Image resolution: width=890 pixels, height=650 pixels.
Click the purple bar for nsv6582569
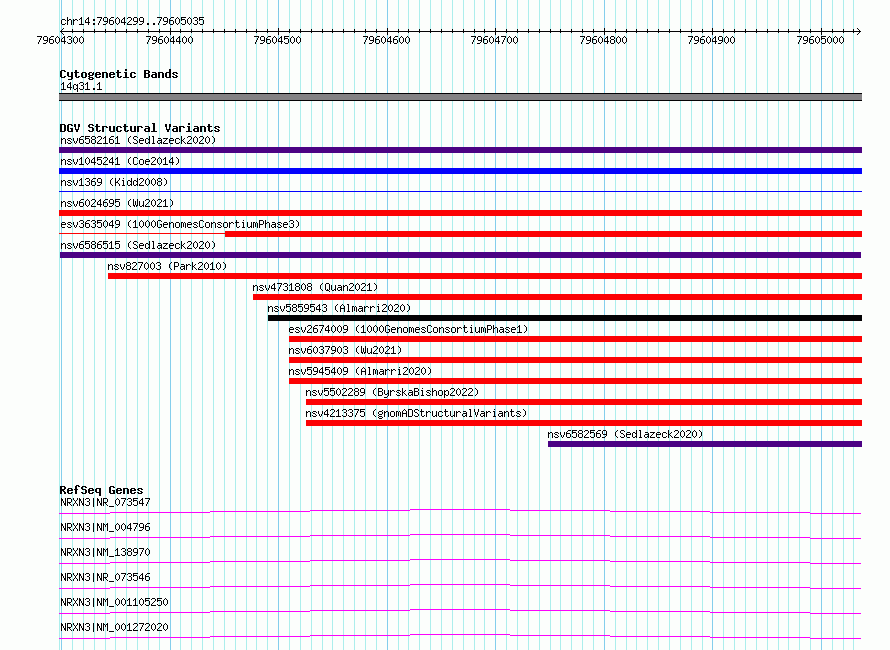pos(705,444)
